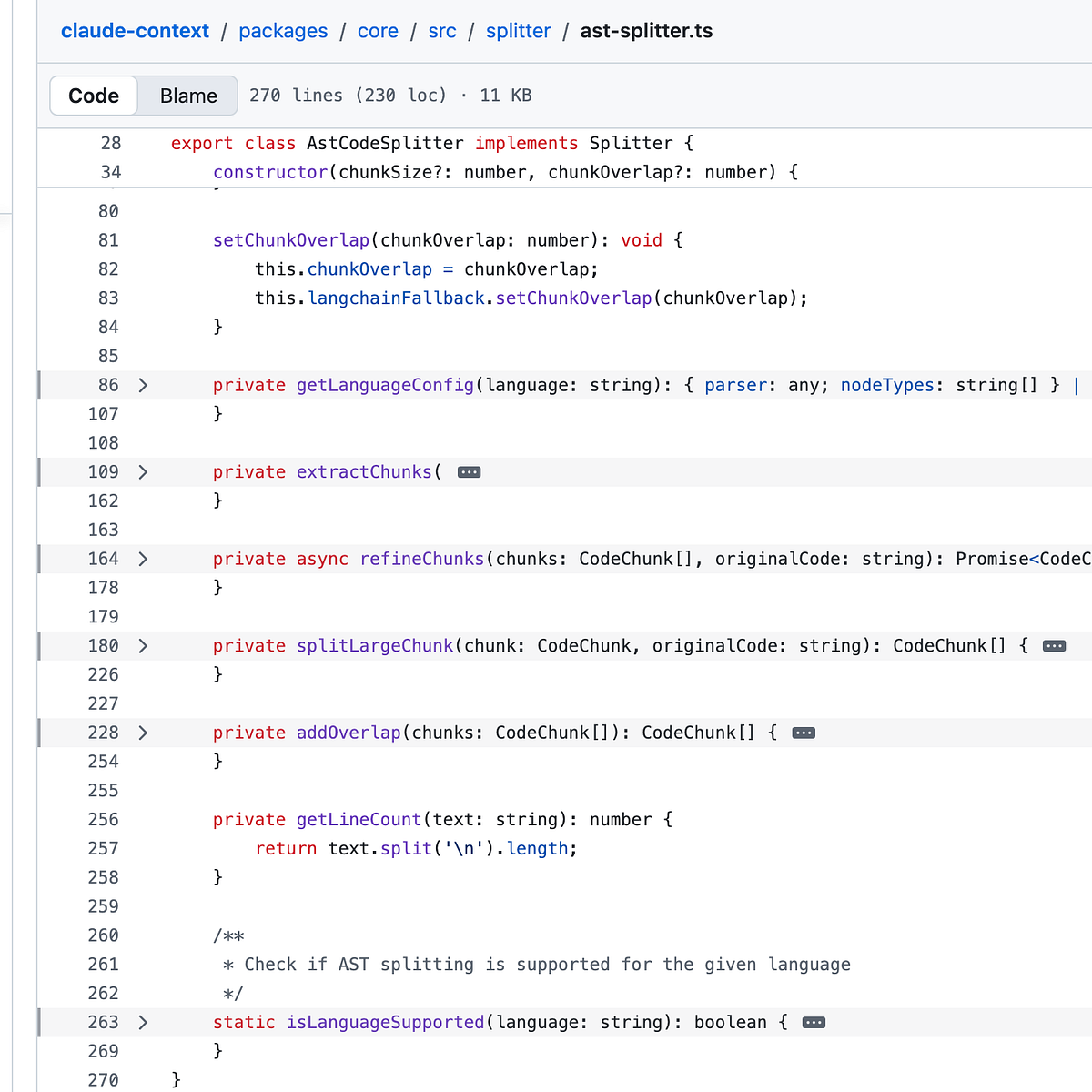Select line number 228
The image size is (1092, 1092).
[103, 733]
